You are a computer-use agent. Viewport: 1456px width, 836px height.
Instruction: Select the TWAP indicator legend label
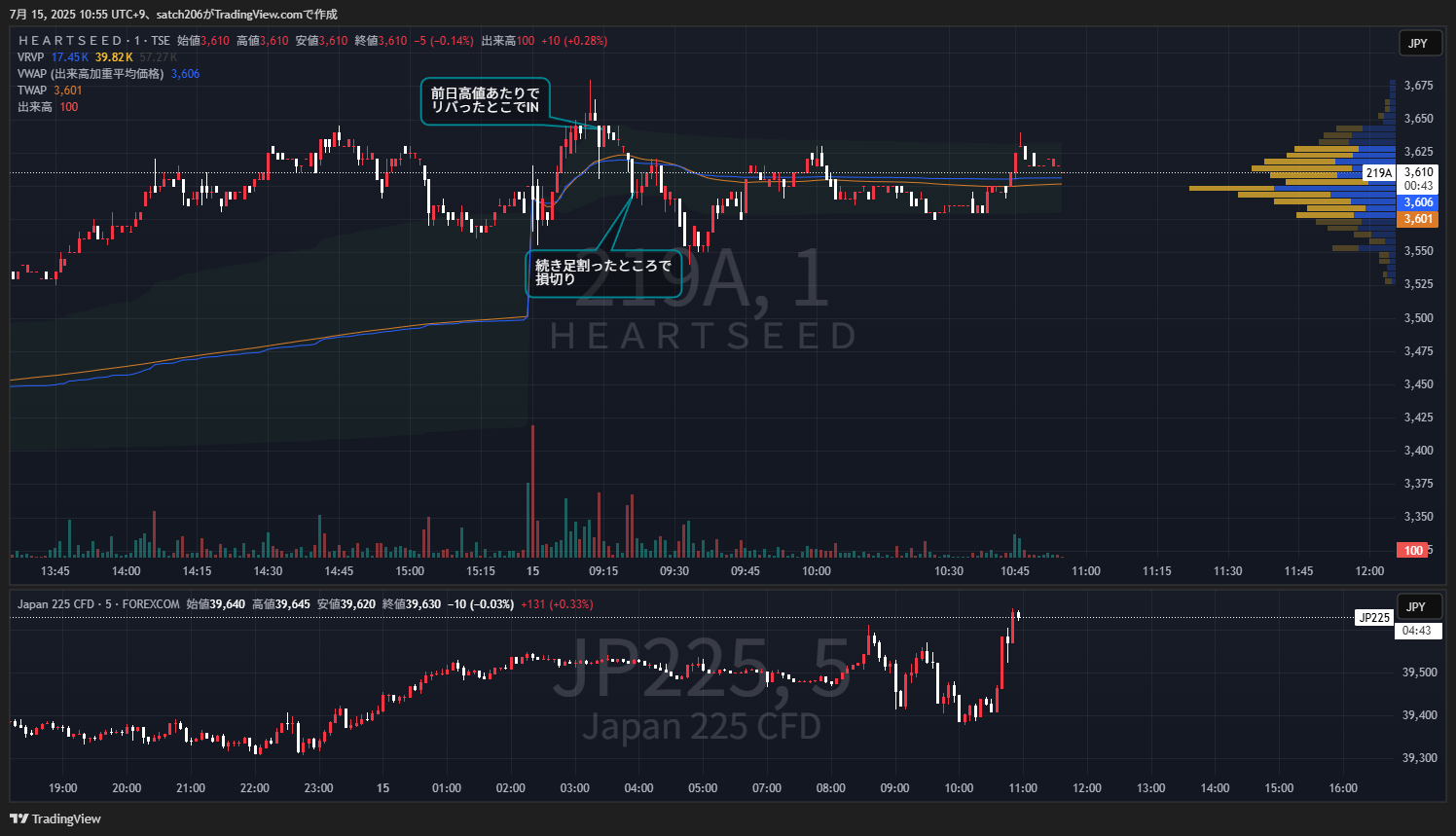coord(32,91)
